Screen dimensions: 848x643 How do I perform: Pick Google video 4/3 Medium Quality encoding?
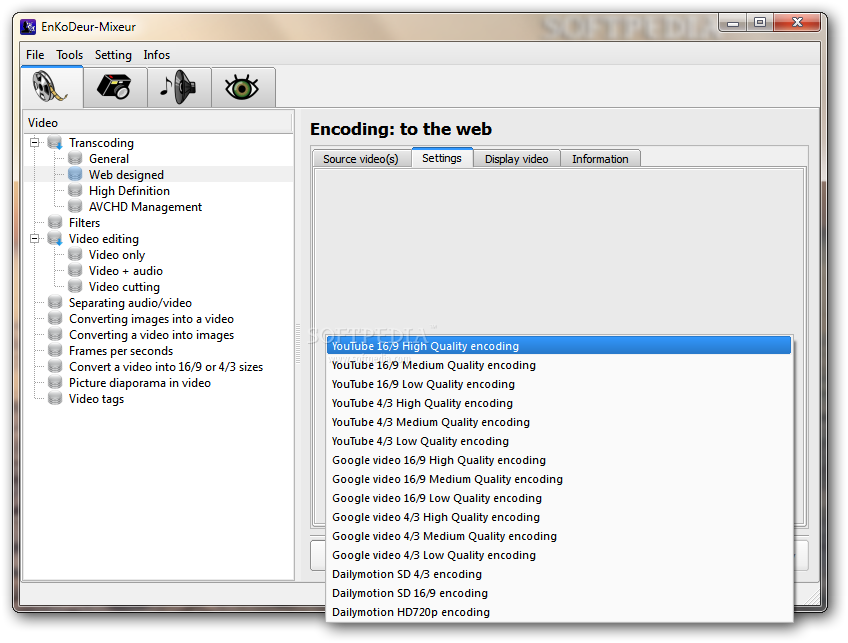[x=559, y=536]
